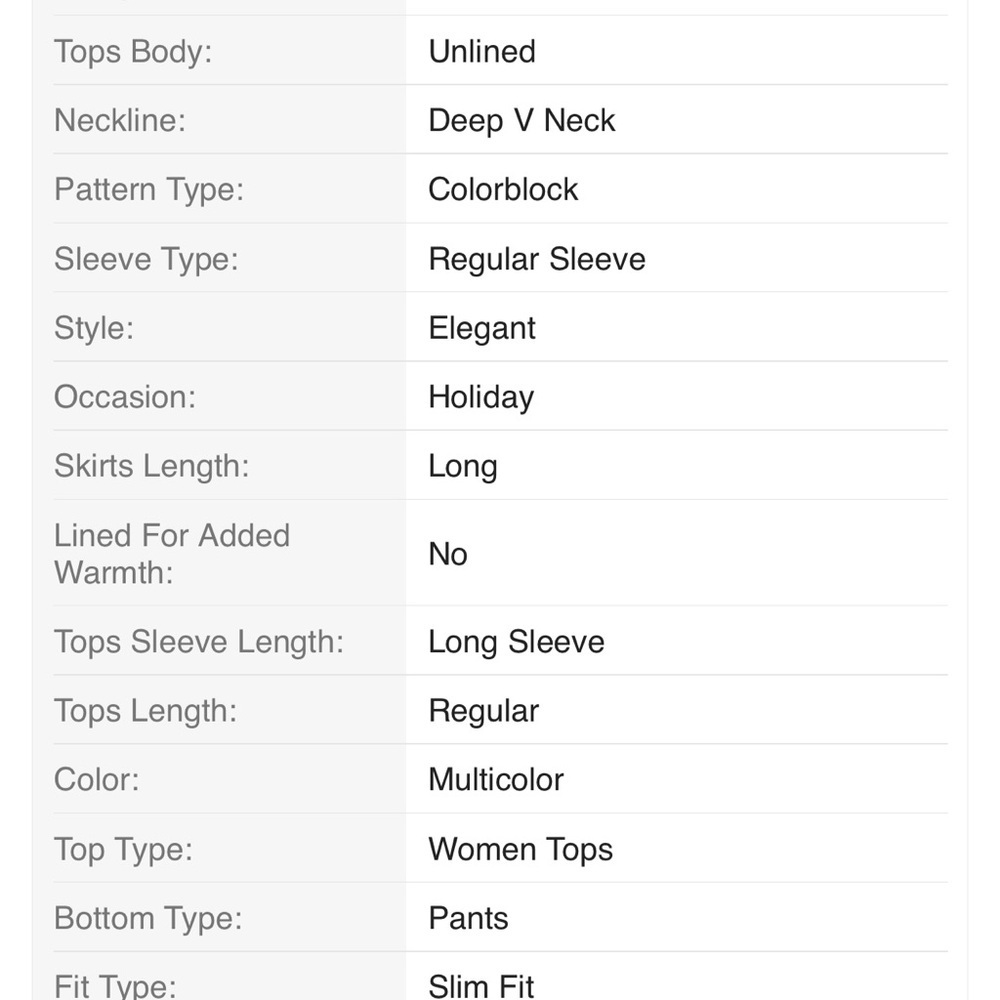Click the Lined For Added Warmth label
Viewport: 1000px width, 1000px height.
click(x=172, y=554)
